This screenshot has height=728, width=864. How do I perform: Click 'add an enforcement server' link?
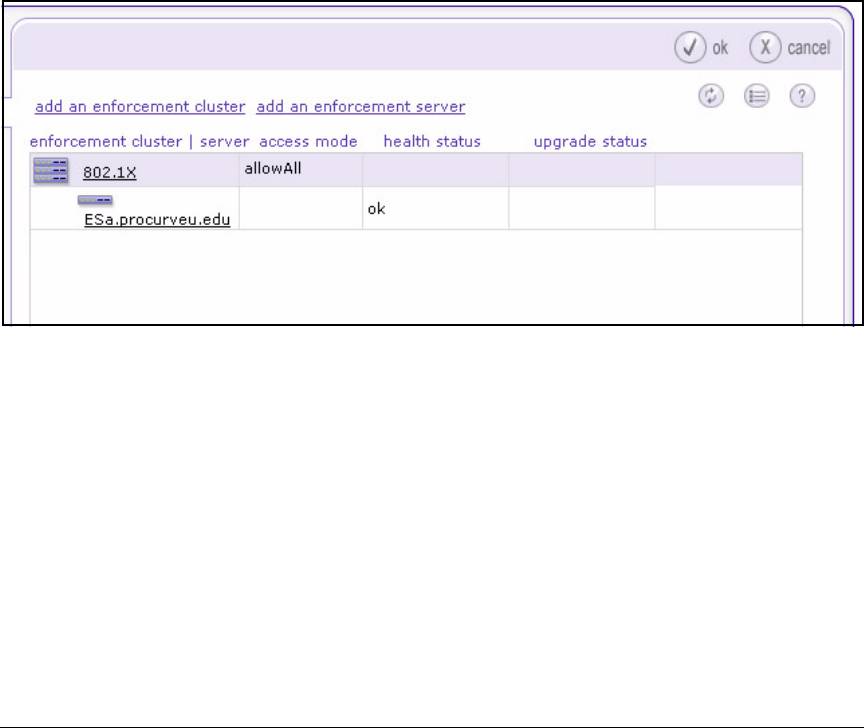(361, 106)
